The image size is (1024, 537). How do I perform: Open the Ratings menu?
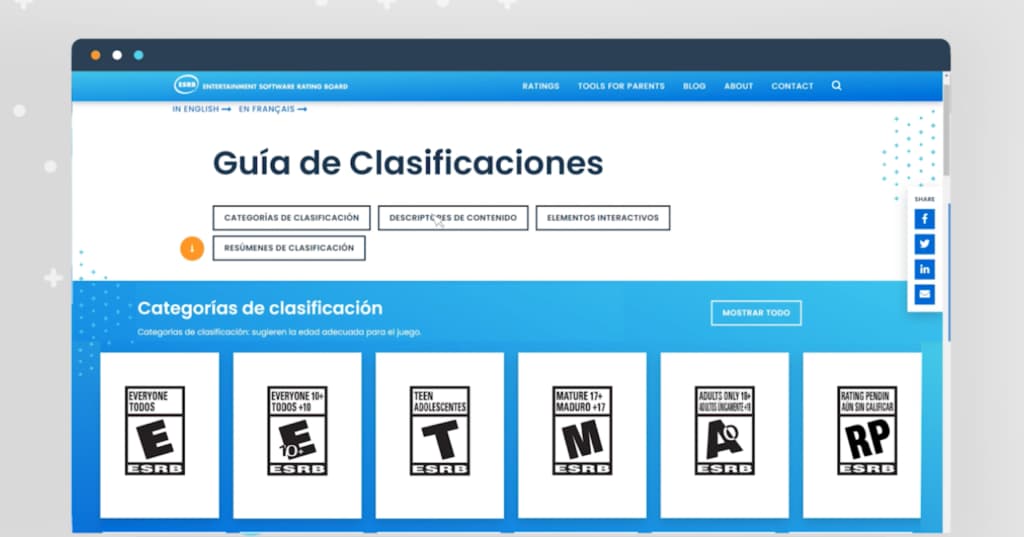[x=541, y=86]
